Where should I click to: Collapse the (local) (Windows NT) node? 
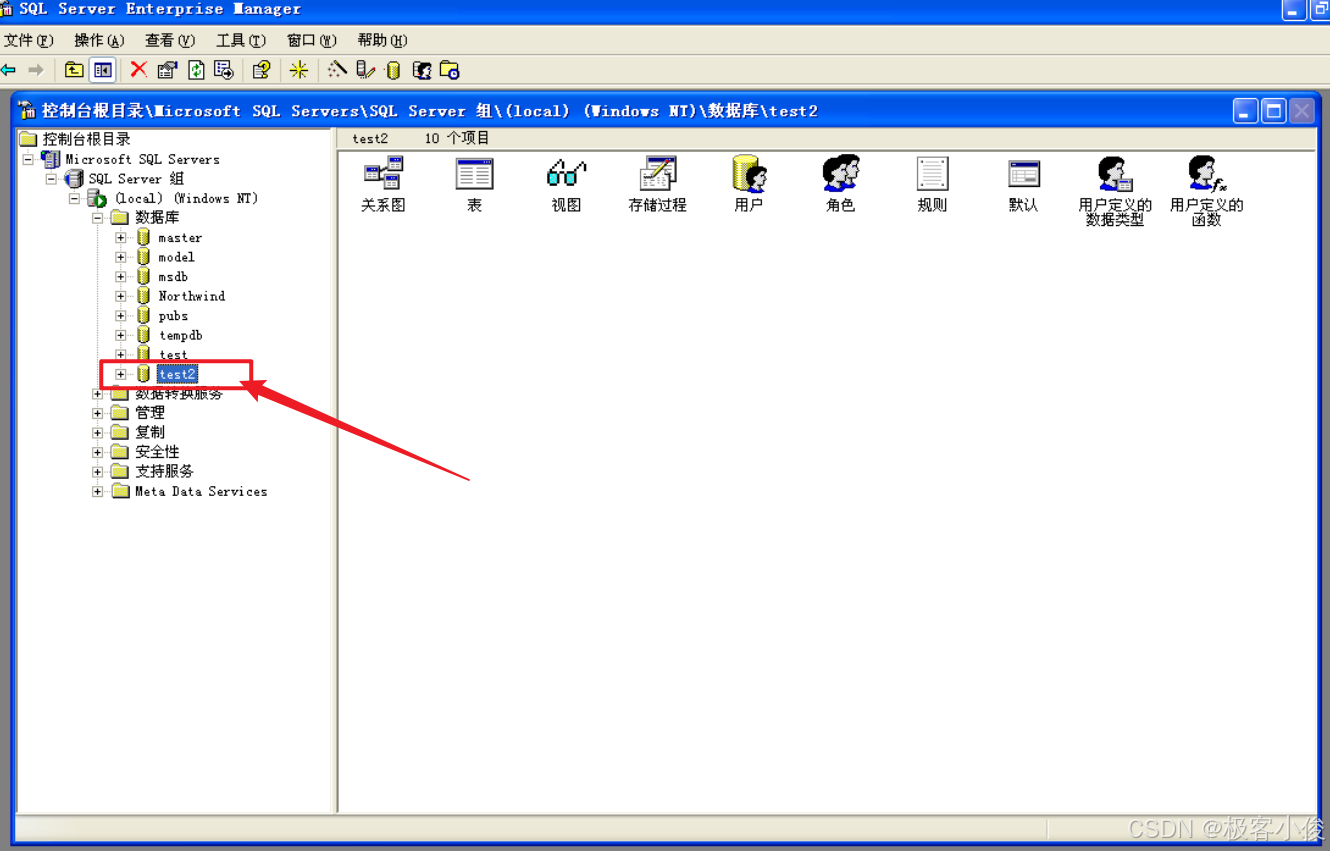click(x=74, y=198)
